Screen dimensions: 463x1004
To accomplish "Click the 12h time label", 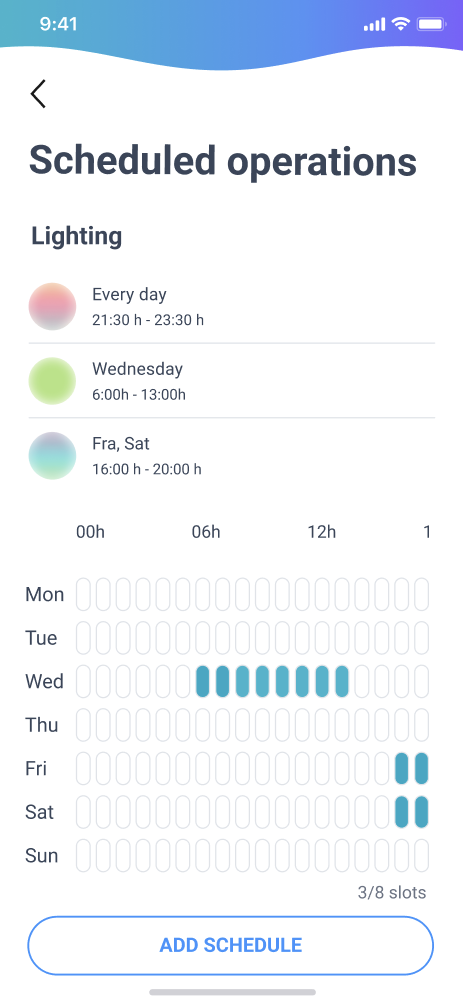I will [x=321, y=531].
